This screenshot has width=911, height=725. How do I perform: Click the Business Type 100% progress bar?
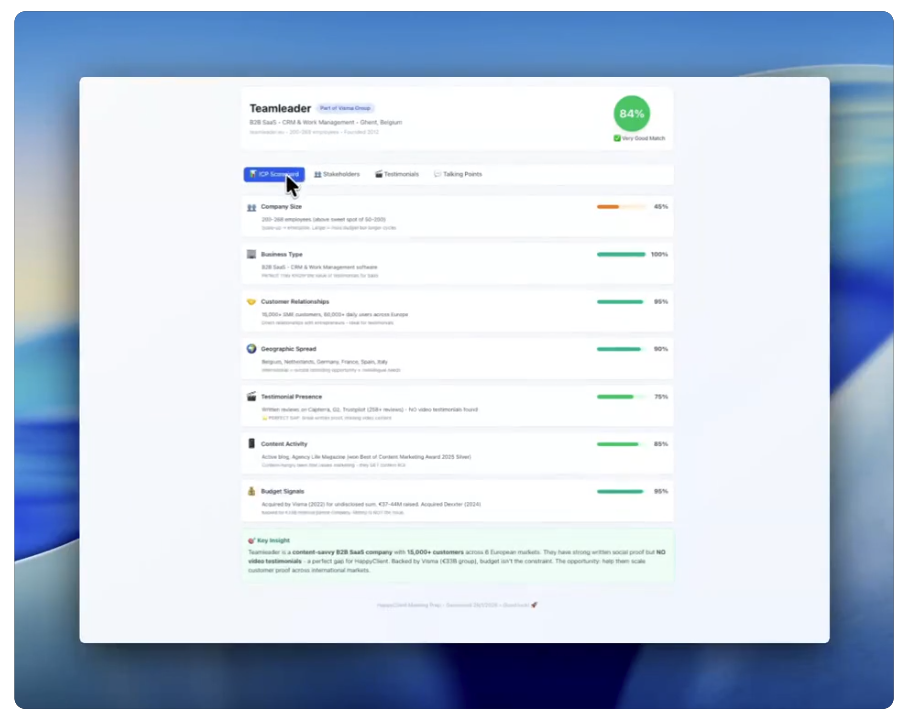tap(621, 254)
